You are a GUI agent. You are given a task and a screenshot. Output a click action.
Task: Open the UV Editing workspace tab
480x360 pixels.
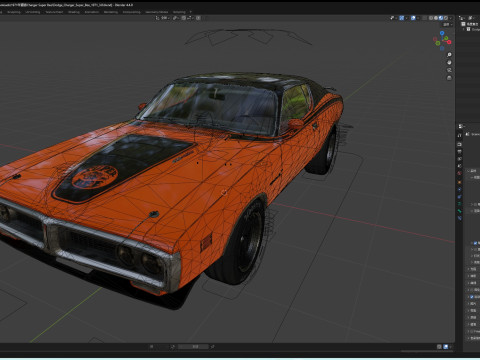point(33,12)
